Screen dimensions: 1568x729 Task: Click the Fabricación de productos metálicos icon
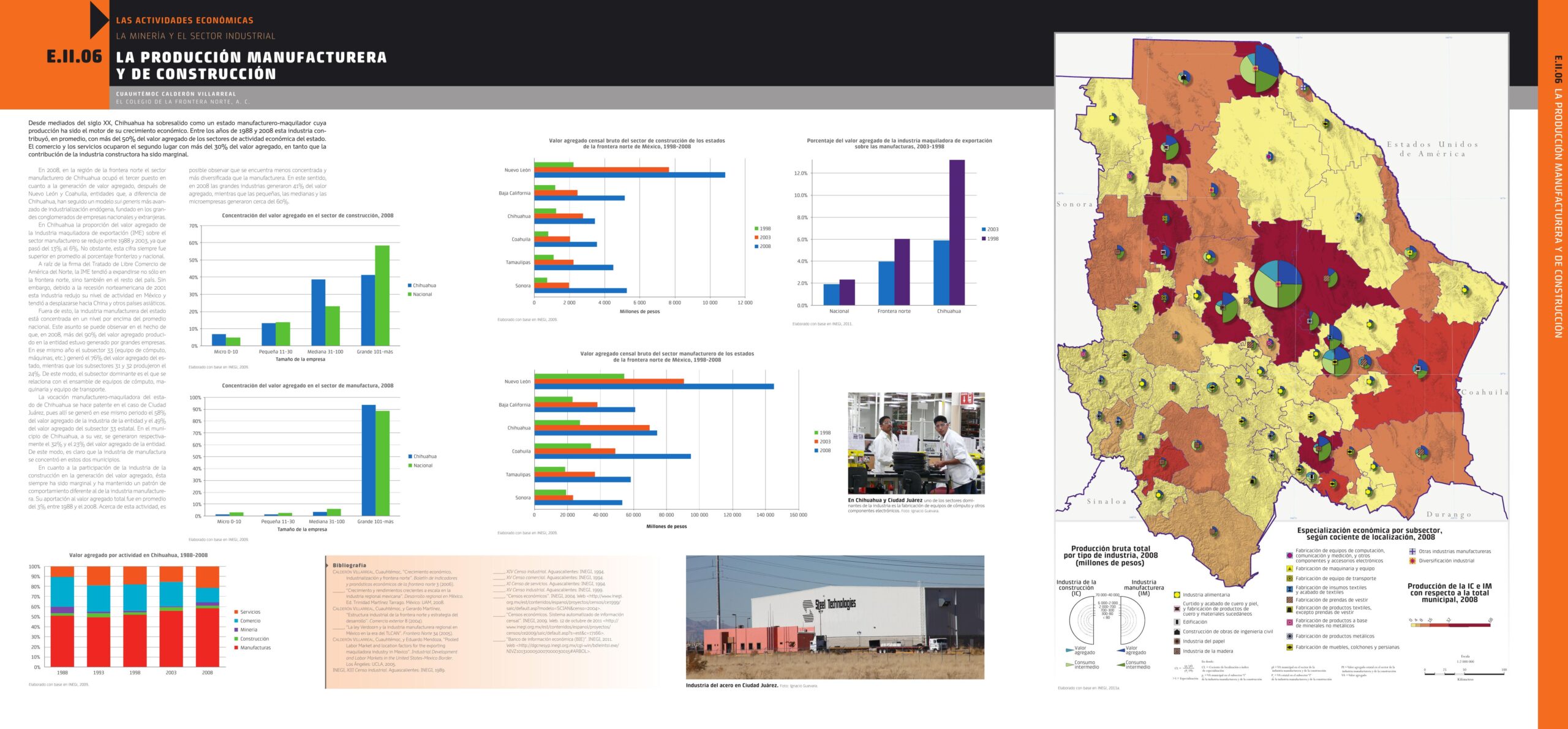click(1289, 636)
